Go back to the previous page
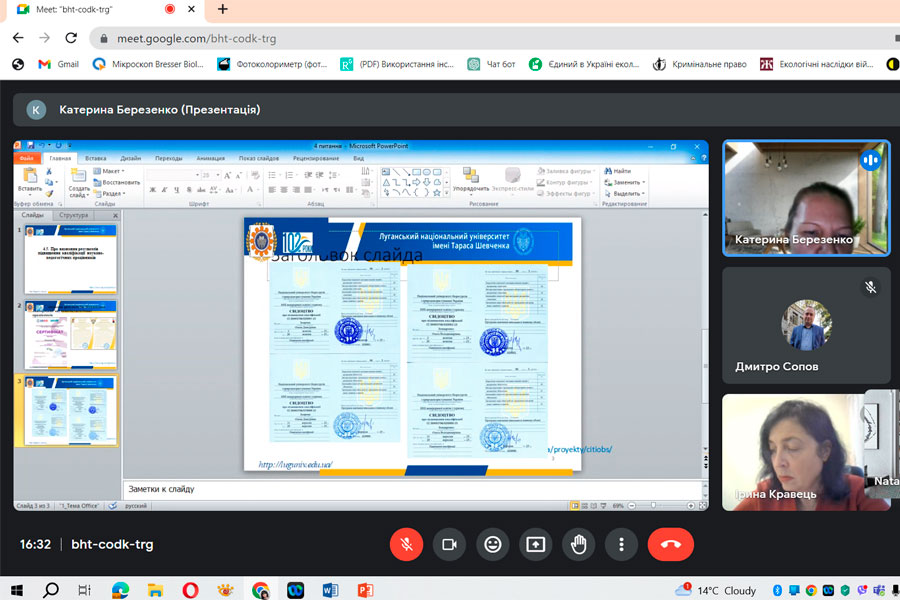This screenshot has width=900, height=600. (18, 38)
